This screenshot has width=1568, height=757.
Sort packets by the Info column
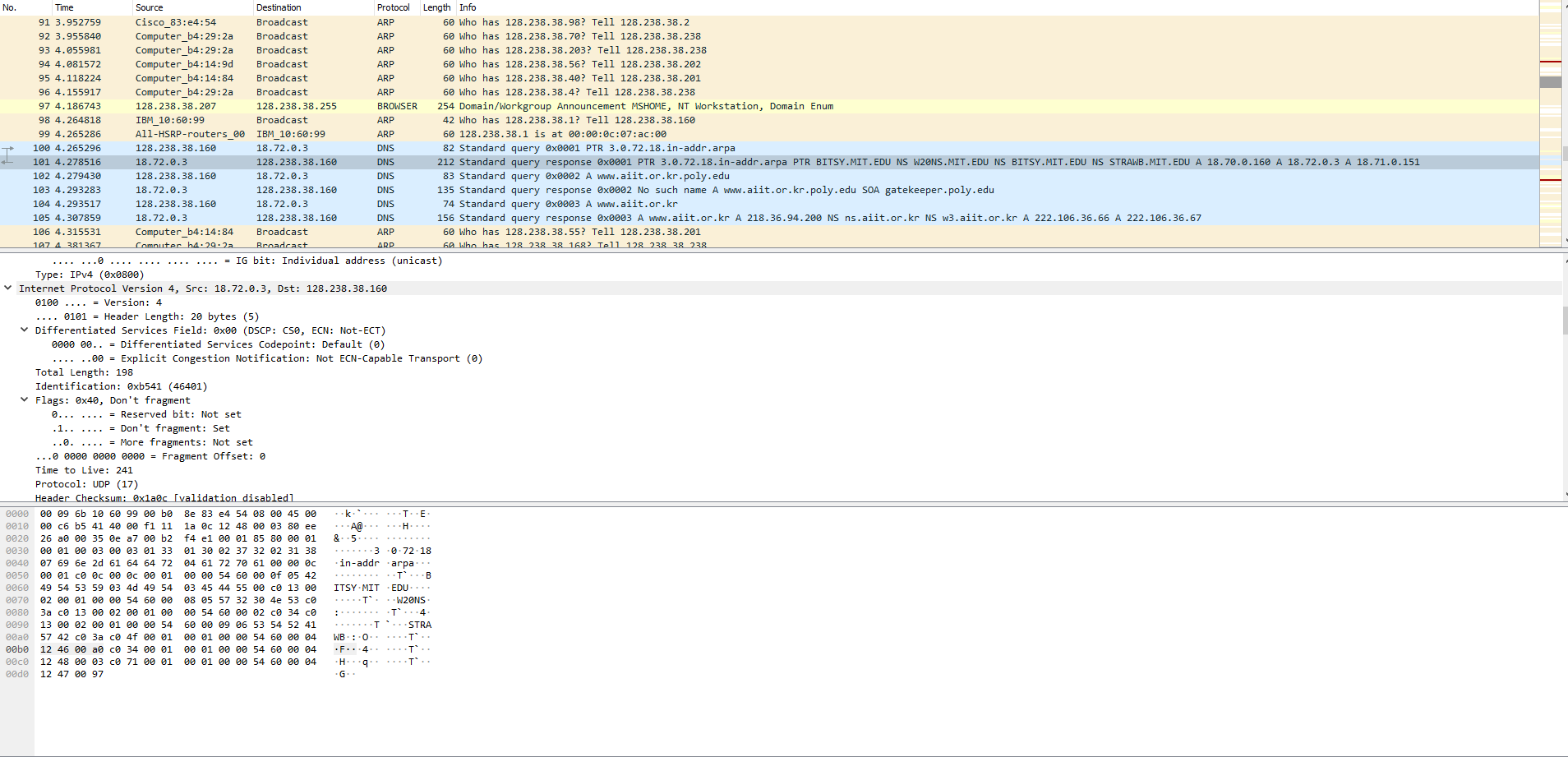[x=468, y=7]
